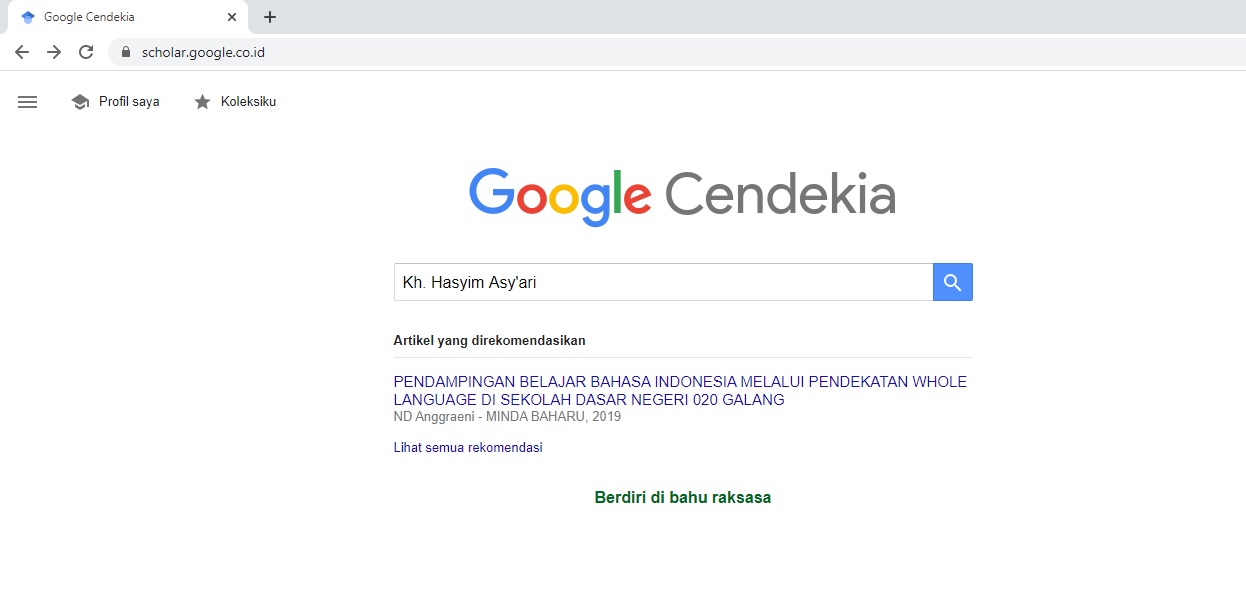Open the hamburger side menu
Screen dimensions: 1246x614
pyautogui.click(x=27, y=102)
